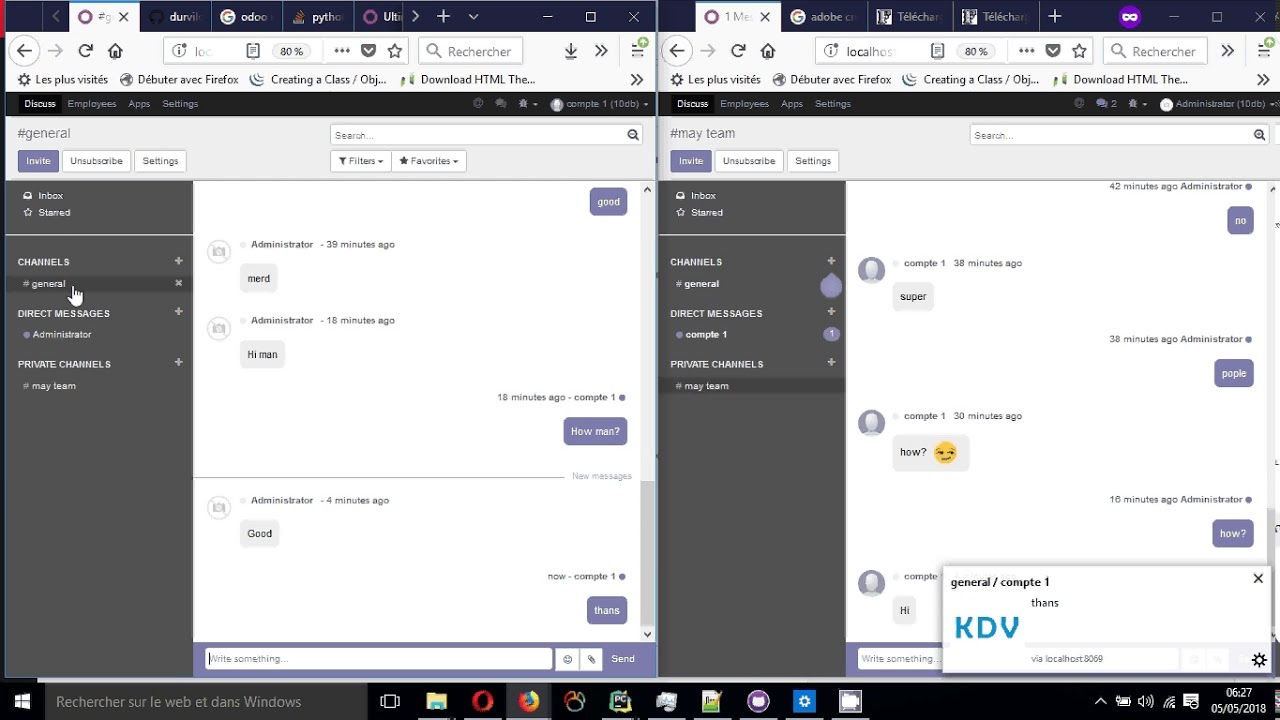Expand Filters dropdown in left window
1280x720 pixels.
[x=361, y=161]
